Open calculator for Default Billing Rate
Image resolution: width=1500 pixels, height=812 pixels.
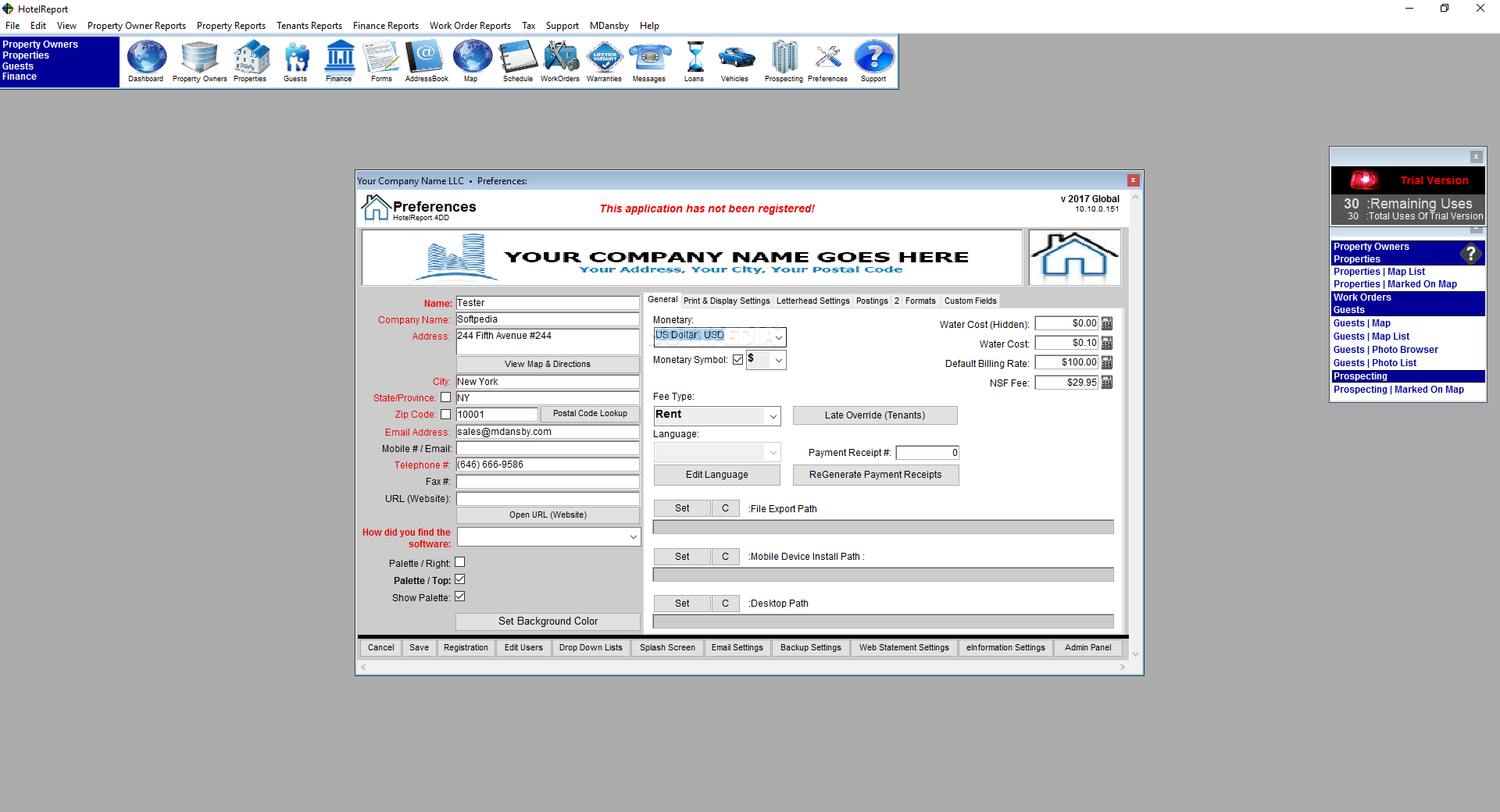point(1107,362)
